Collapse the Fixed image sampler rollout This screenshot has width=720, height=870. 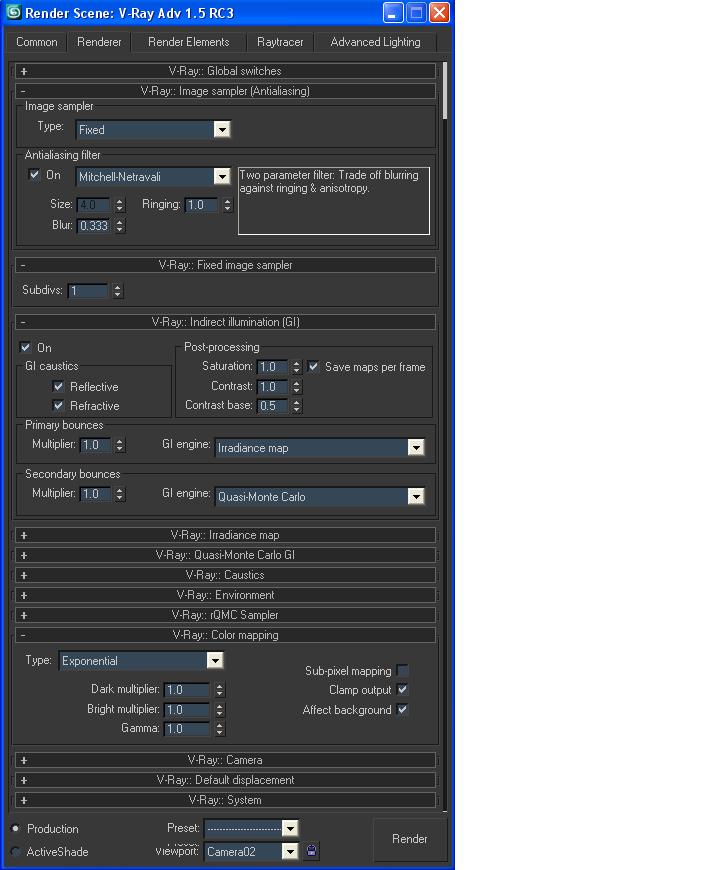[225, 265]
